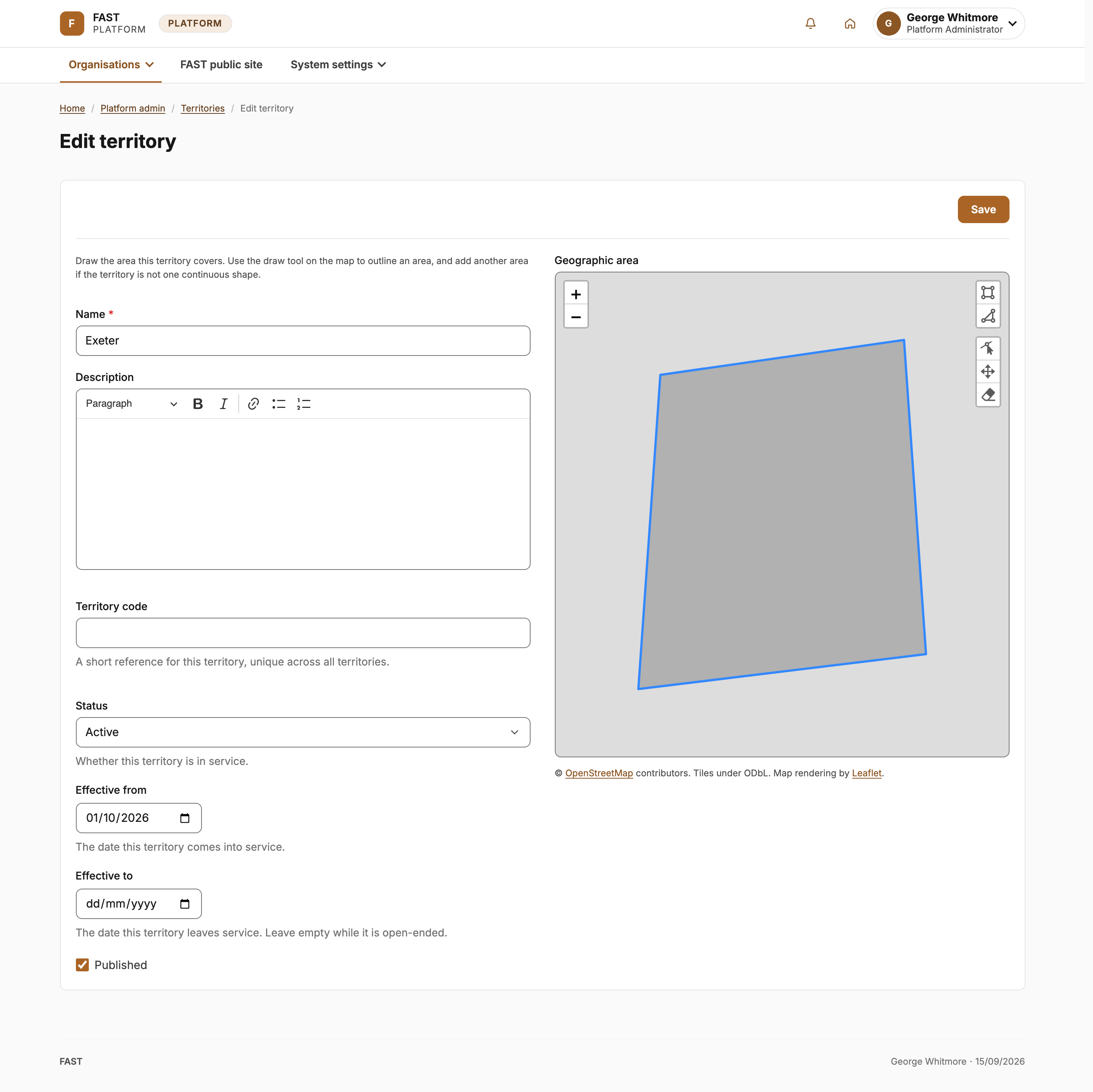This screenshot has width=1093, height=1092.
Task: Select the draw rectangle tool on map
Action: pos(987,293)
